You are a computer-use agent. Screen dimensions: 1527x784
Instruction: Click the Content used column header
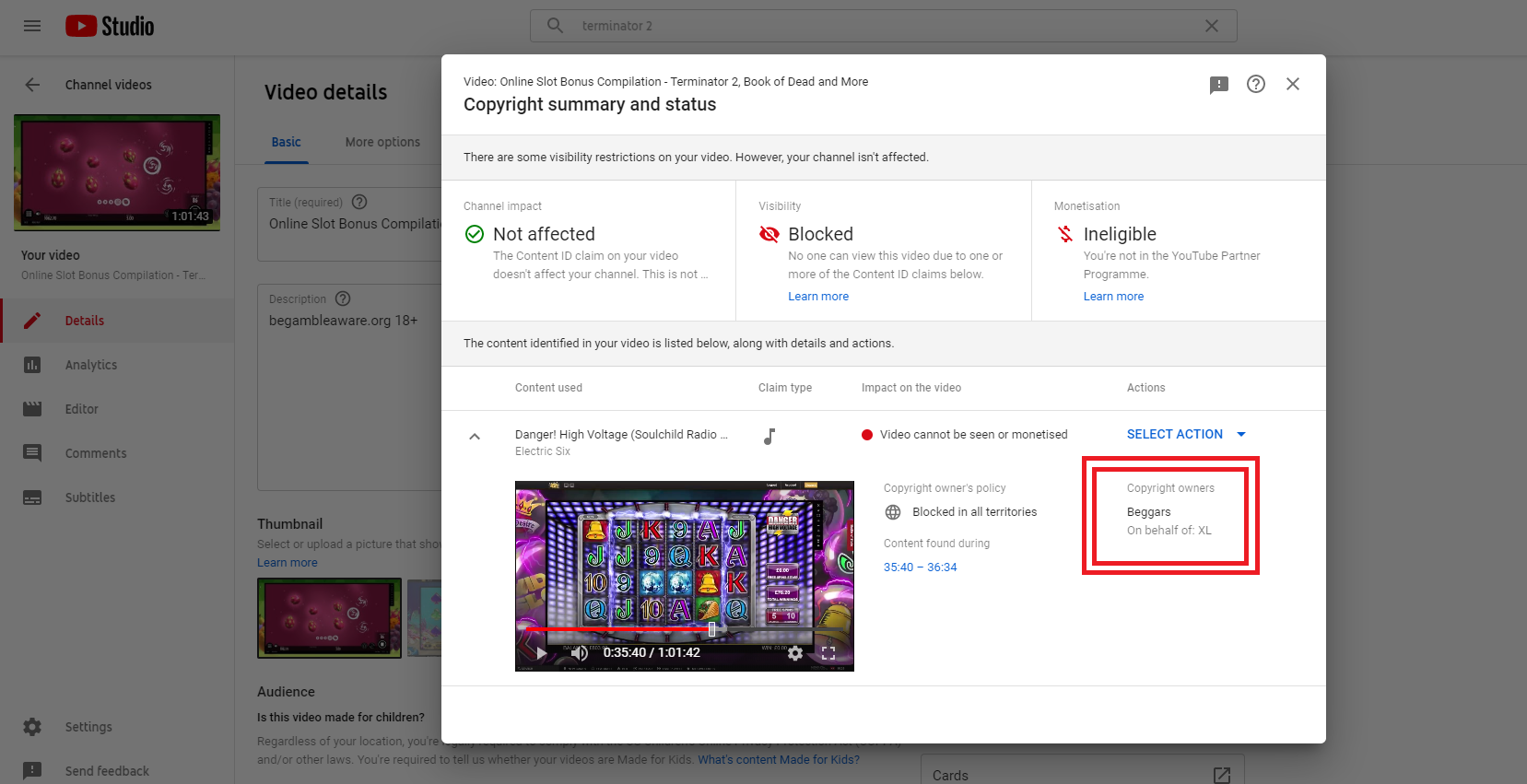[548, 388]
